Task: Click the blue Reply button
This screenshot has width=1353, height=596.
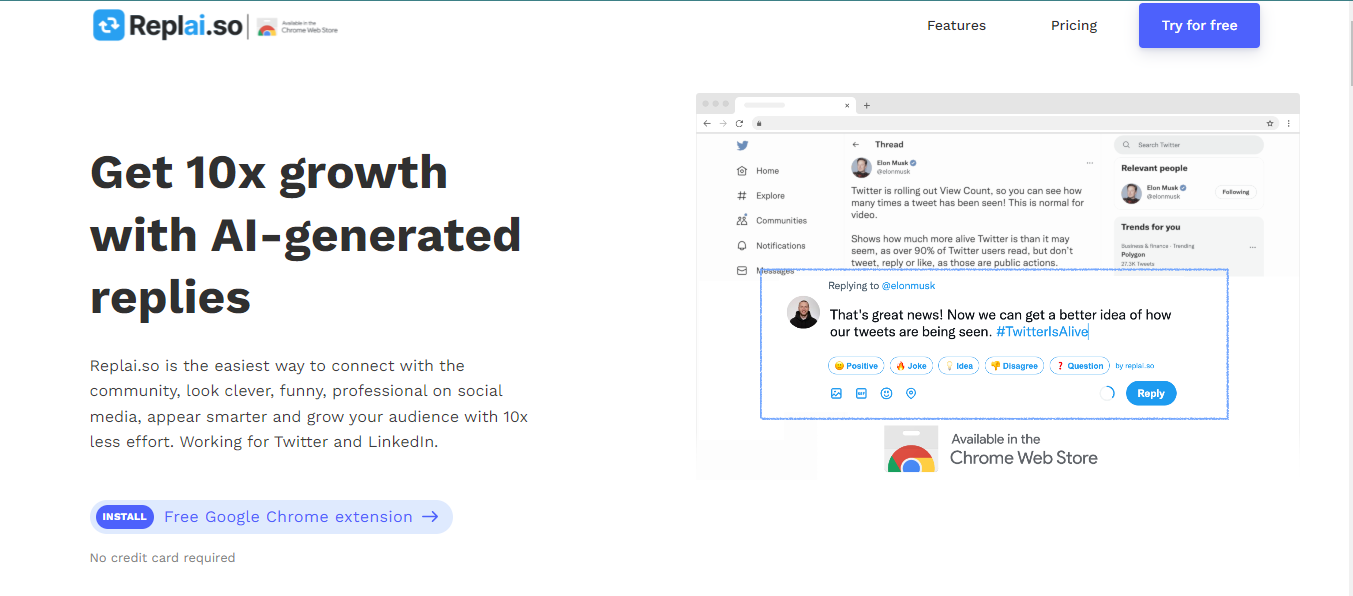Action: [x=1151, y=394]
